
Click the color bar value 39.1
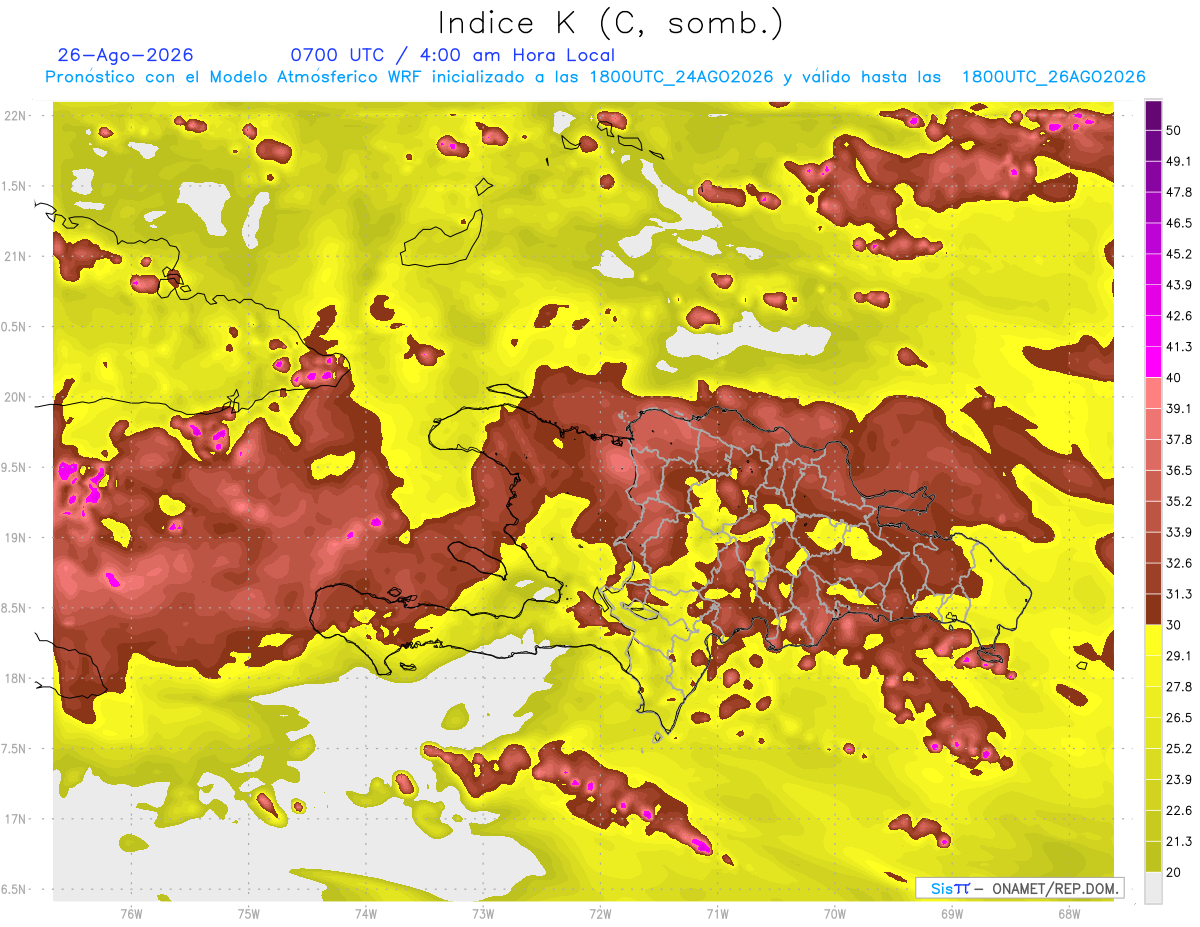(x=1179, y=408)
